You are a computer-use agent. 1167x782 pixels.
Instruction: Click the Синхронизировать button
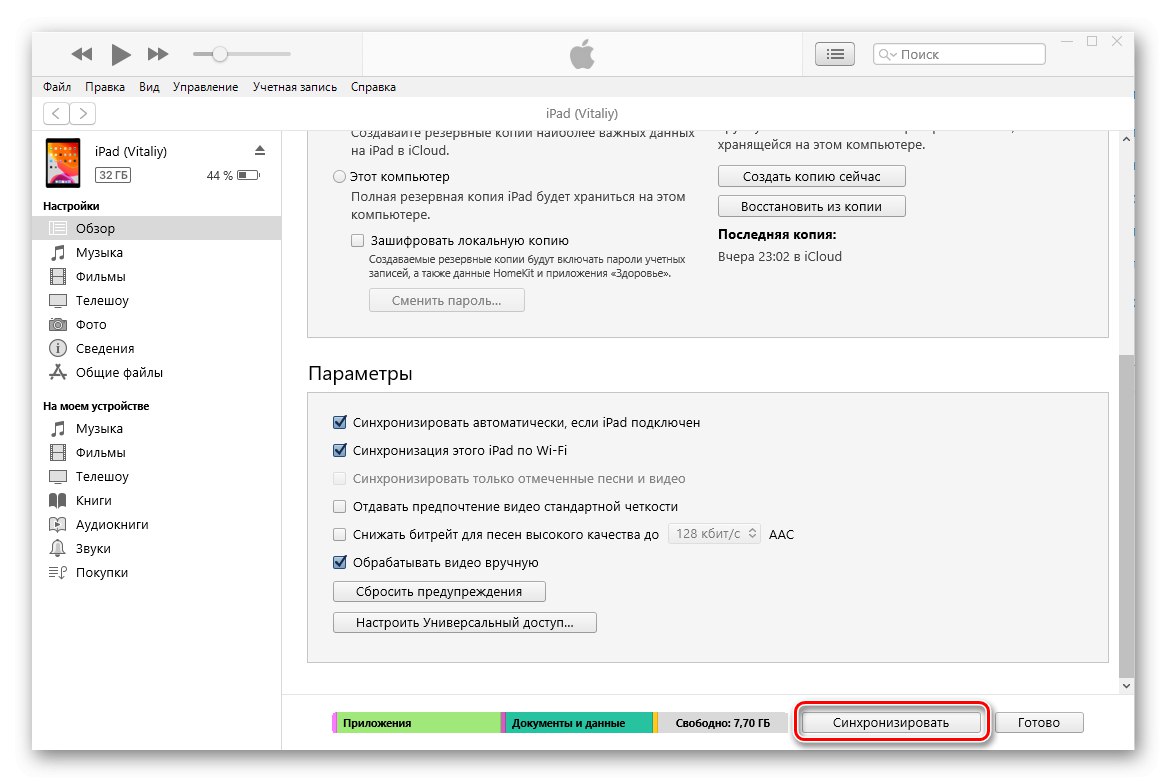tap(891, 722)
